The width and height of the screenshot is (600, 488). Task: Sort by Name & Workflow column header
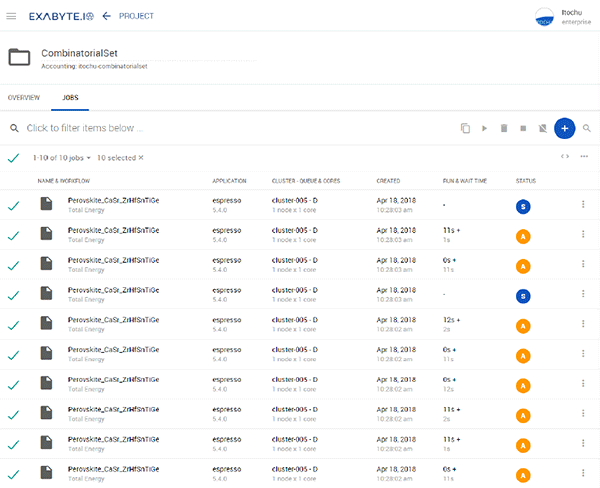pyautogui.click(x=64, y=181)
